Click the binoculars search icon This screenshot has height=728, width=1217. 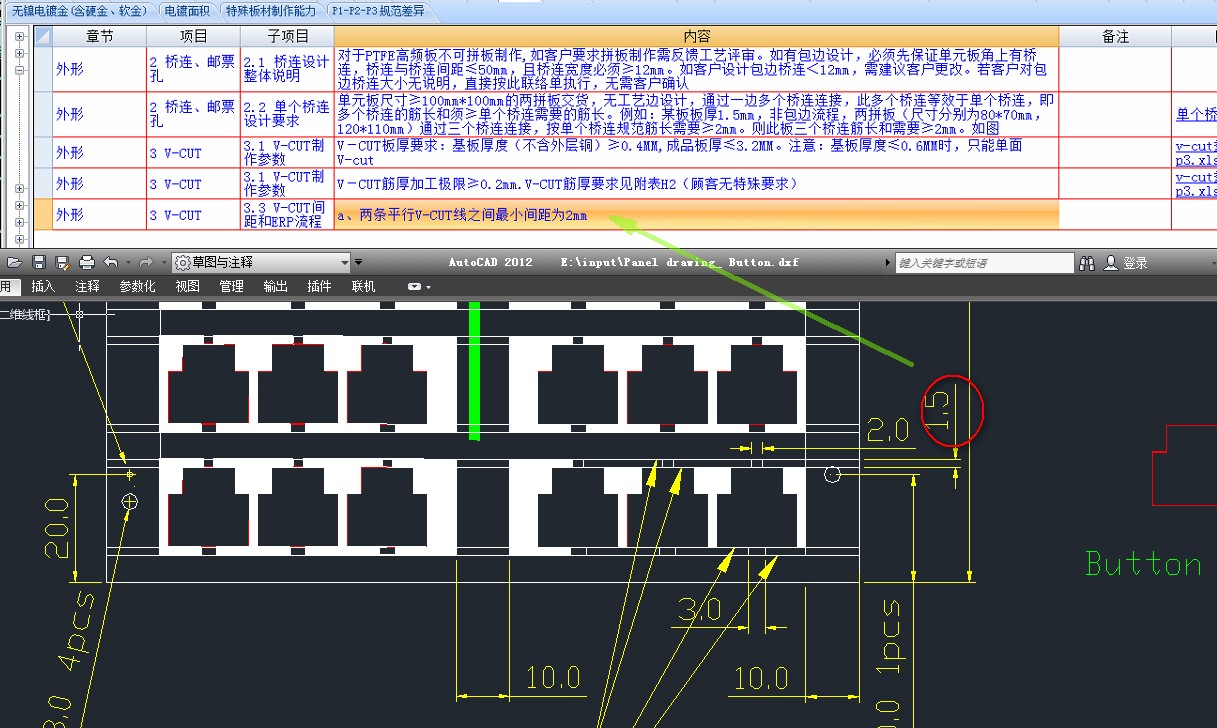click(x=1087, y=263)
